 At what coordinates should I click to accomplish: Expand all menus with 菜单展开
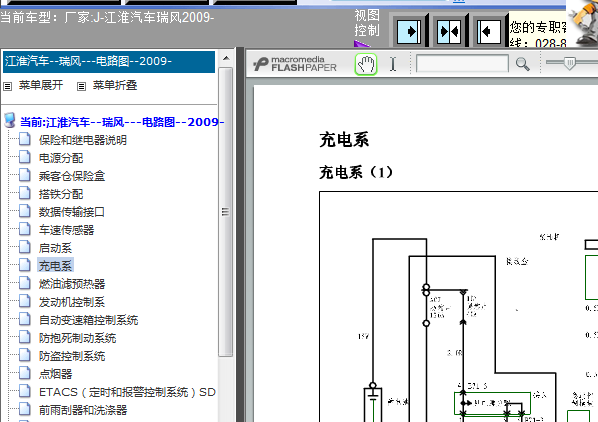41,85
